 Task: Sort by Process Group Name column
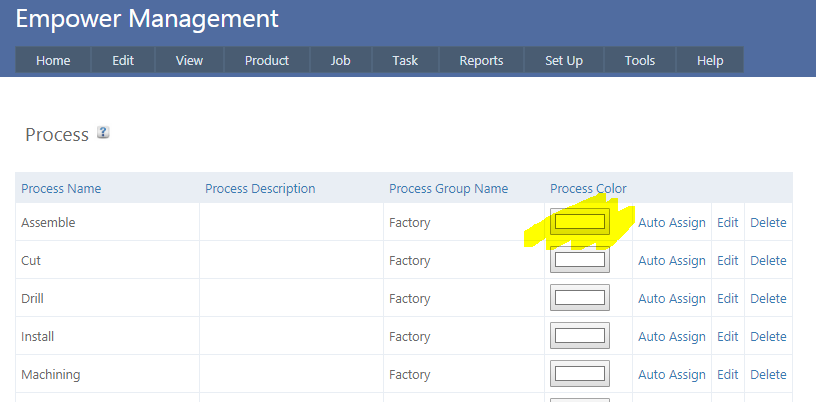448,189
